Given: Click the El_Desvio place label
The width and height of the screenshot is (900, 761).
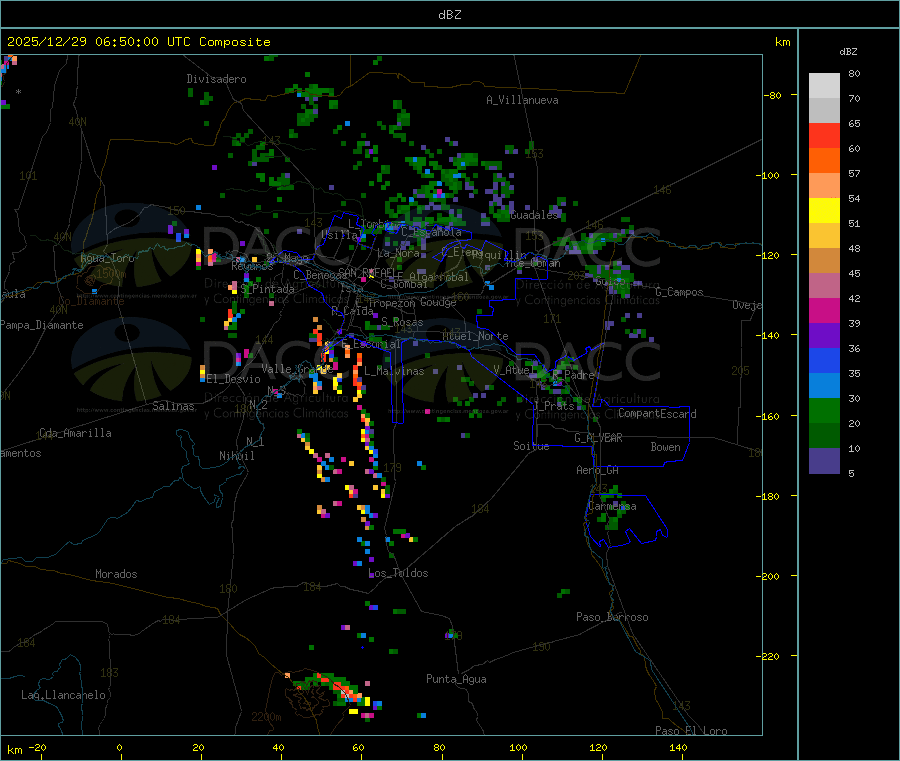Looking at the screenshot, I should click(234, 379).
